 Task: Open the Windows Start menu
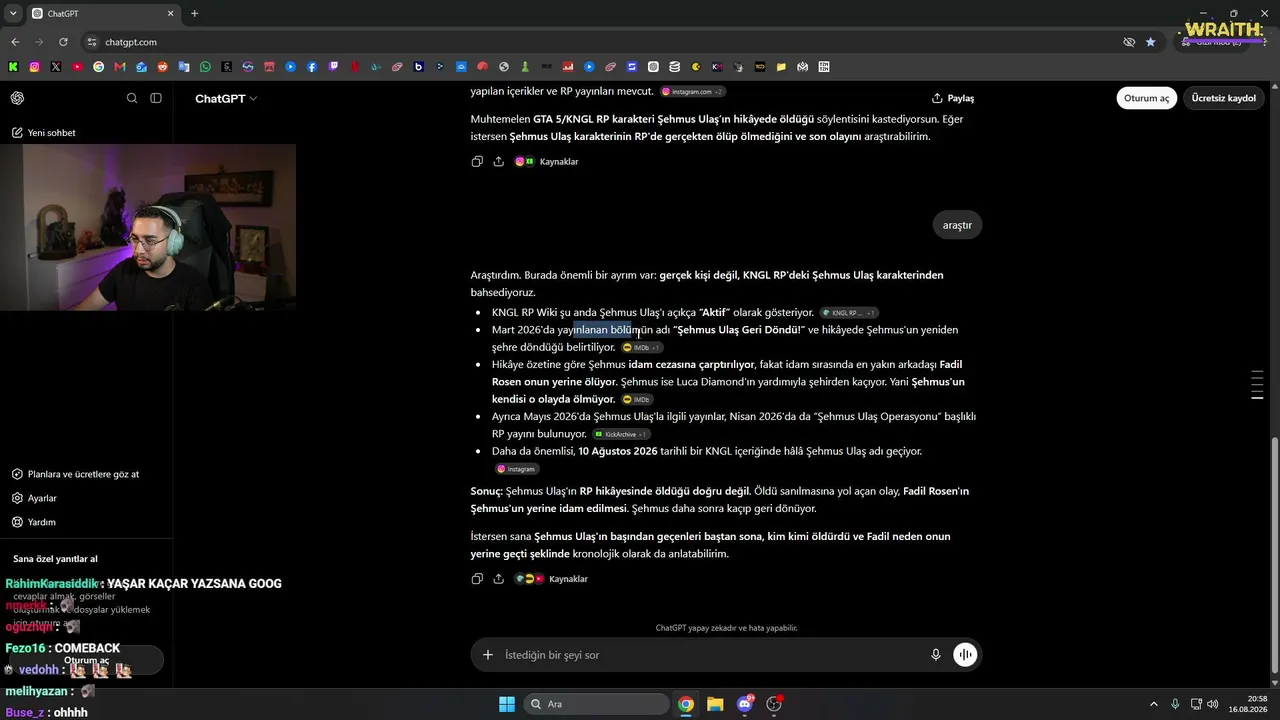(x=507, y=704)
